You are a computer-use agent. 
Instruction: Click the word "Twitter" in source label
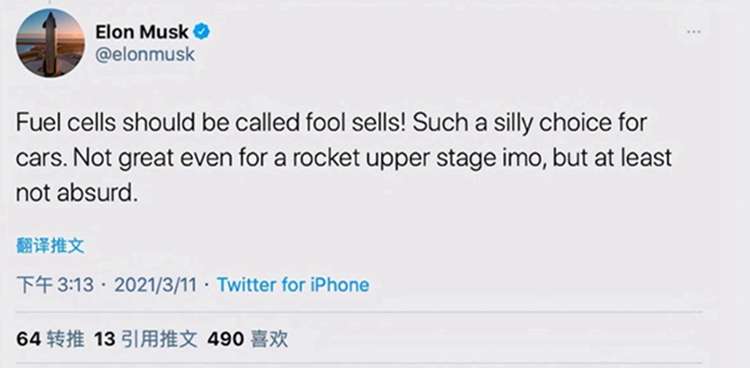(x=247, y=285)
